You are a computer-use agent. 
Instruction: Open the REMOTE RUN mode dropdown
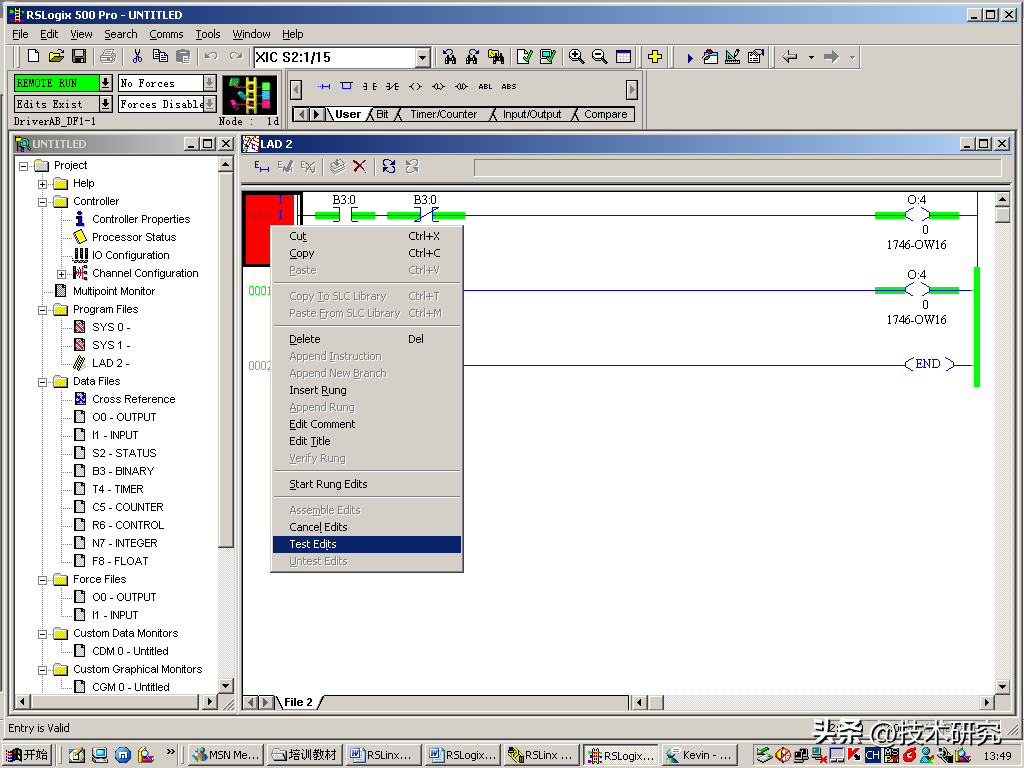coord(105,83)
